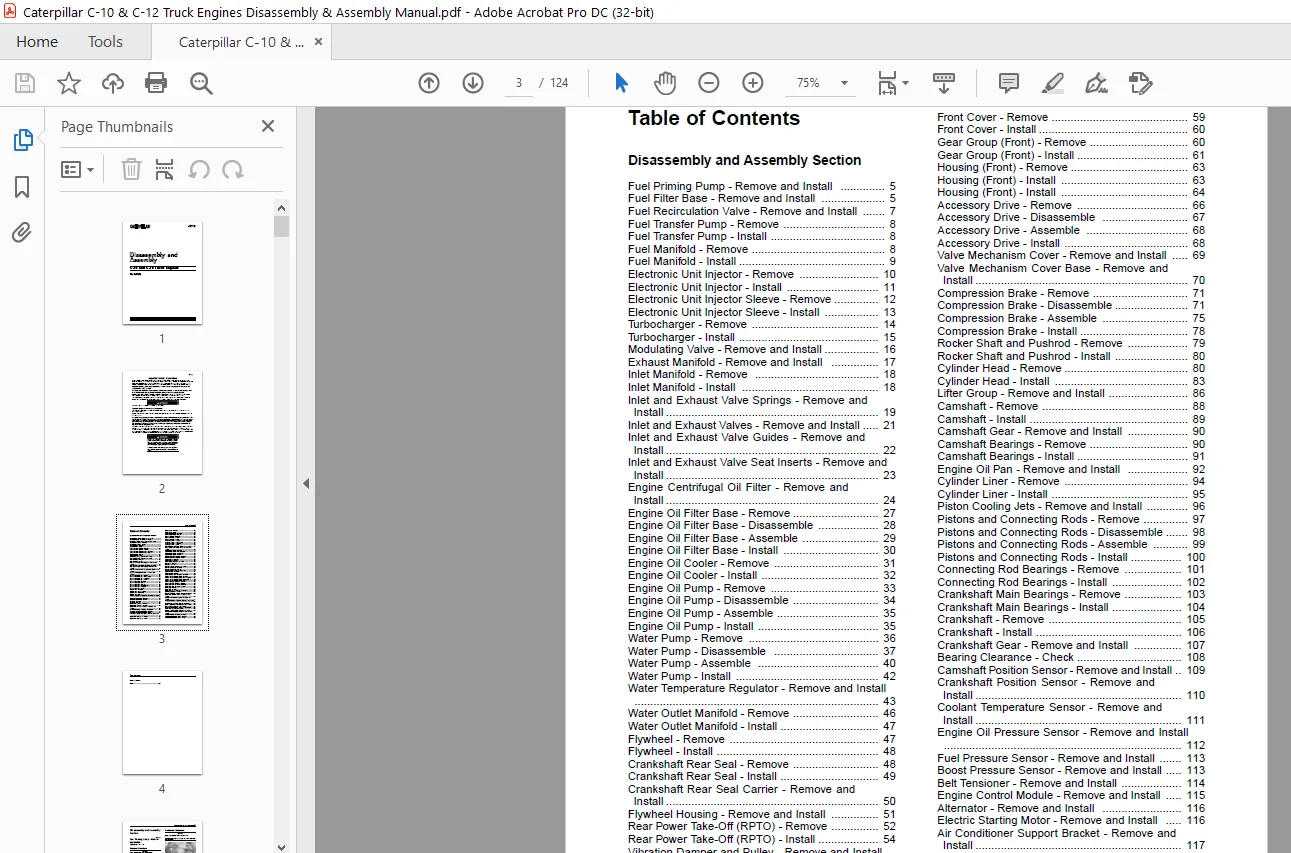Open the Page Thumbnails sidebar icon
This screenshot has height=853, width=1291.
pyautogui.click(x=22, y=141)
